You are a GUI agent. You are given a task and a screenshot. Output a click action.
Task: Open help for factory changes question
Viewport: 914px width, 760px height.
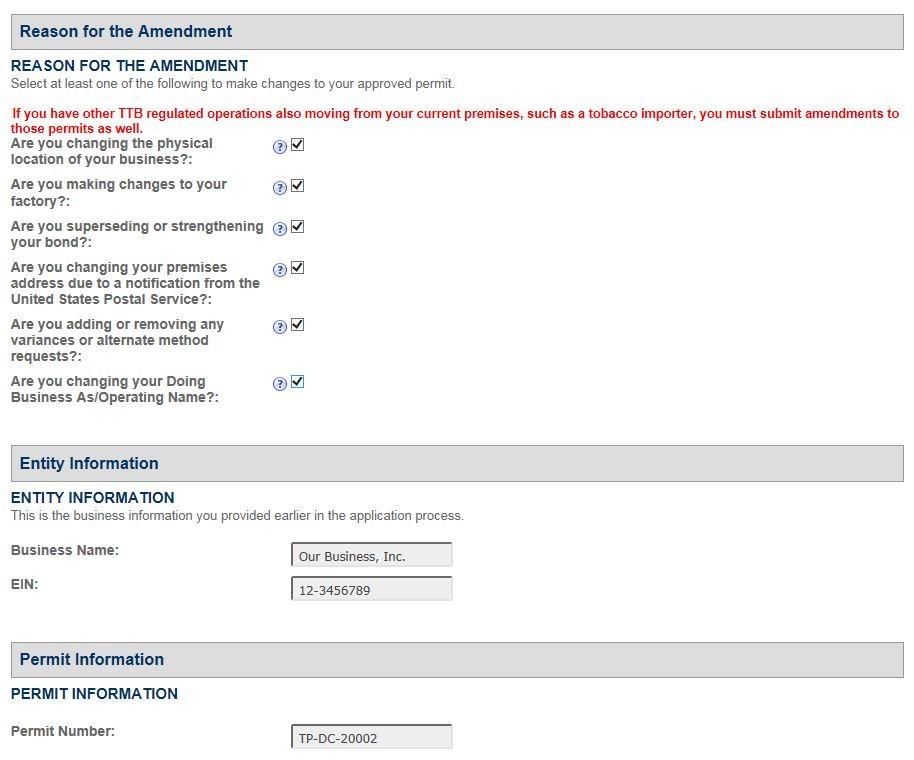click(x=280, y=187)
